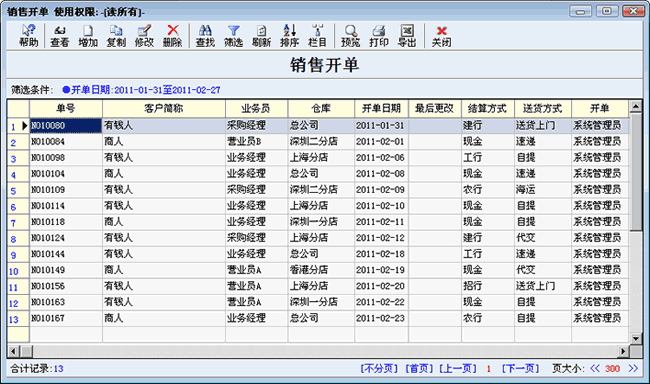This screenshot has width=650, height=384.
Task: Click the 不分页 no-paging link
Action: pyautogui.click(x=379, y=369)
